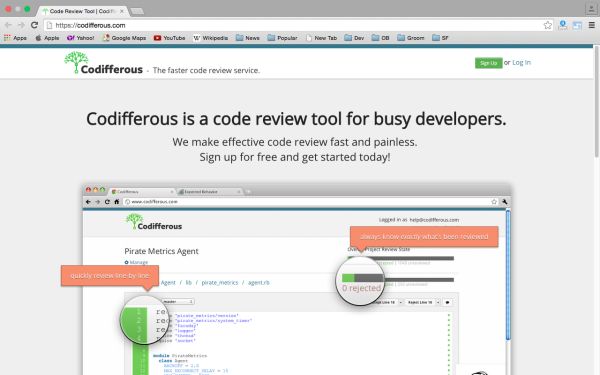Open the YouTube bookmark
The image size is (600, 375).
click(169, 38)
